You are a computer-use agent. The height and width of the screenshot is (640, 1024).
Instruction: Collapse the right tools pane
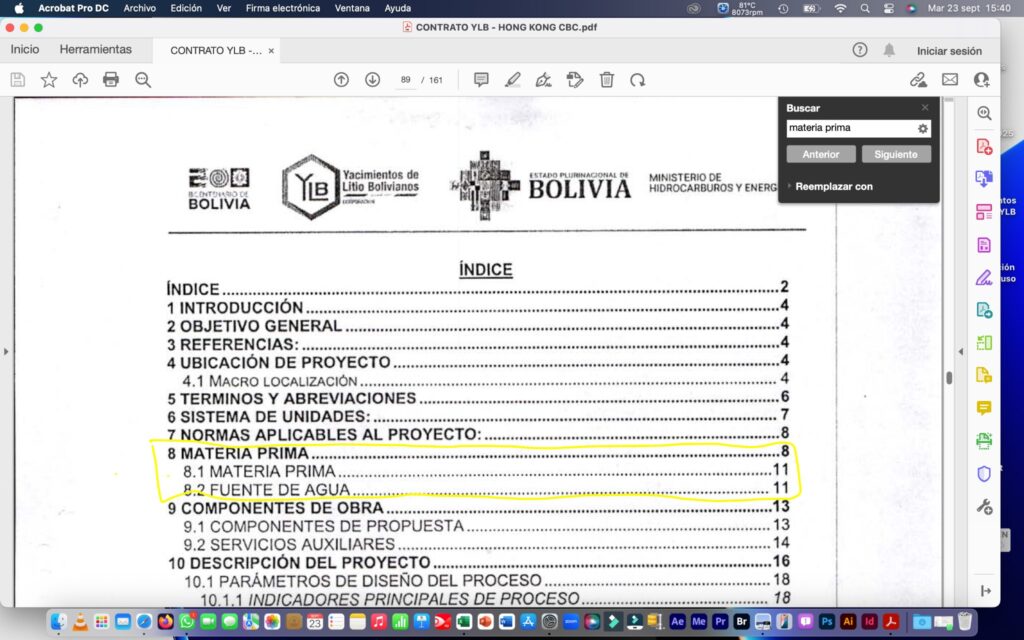point(985,591)
